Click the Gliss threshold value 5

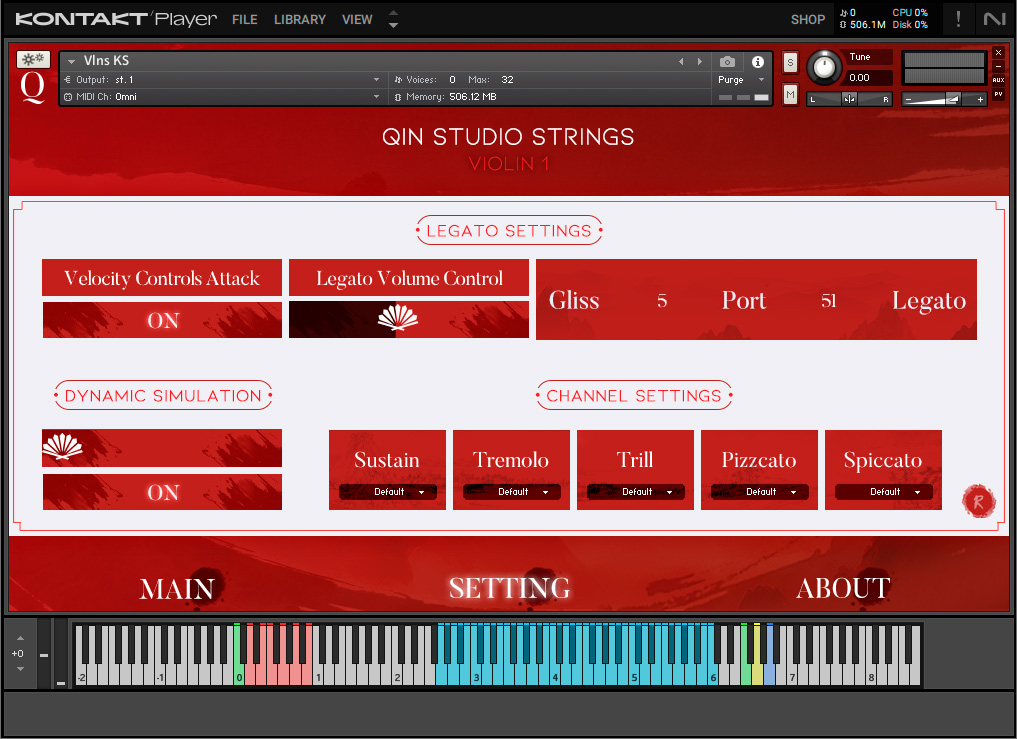coord(662,300)
